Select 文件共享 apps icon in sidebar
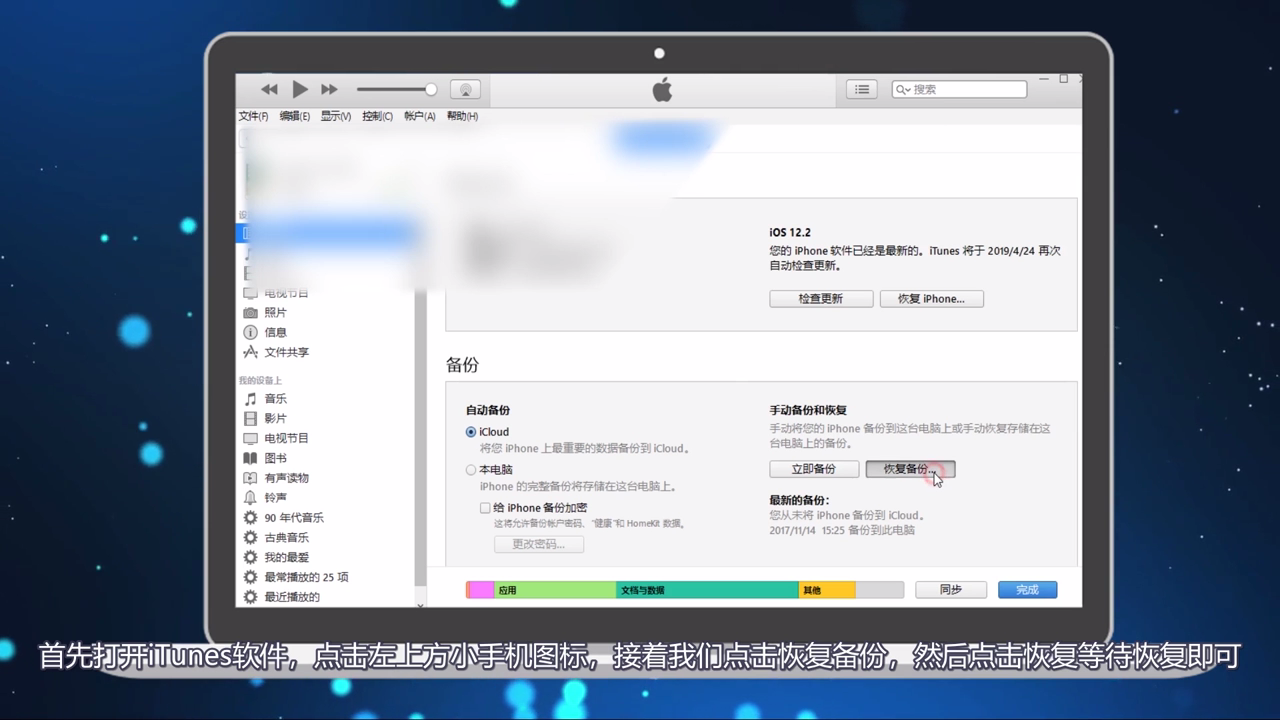The width and height of the screenshot is (1280, 720). pos(251,352)
